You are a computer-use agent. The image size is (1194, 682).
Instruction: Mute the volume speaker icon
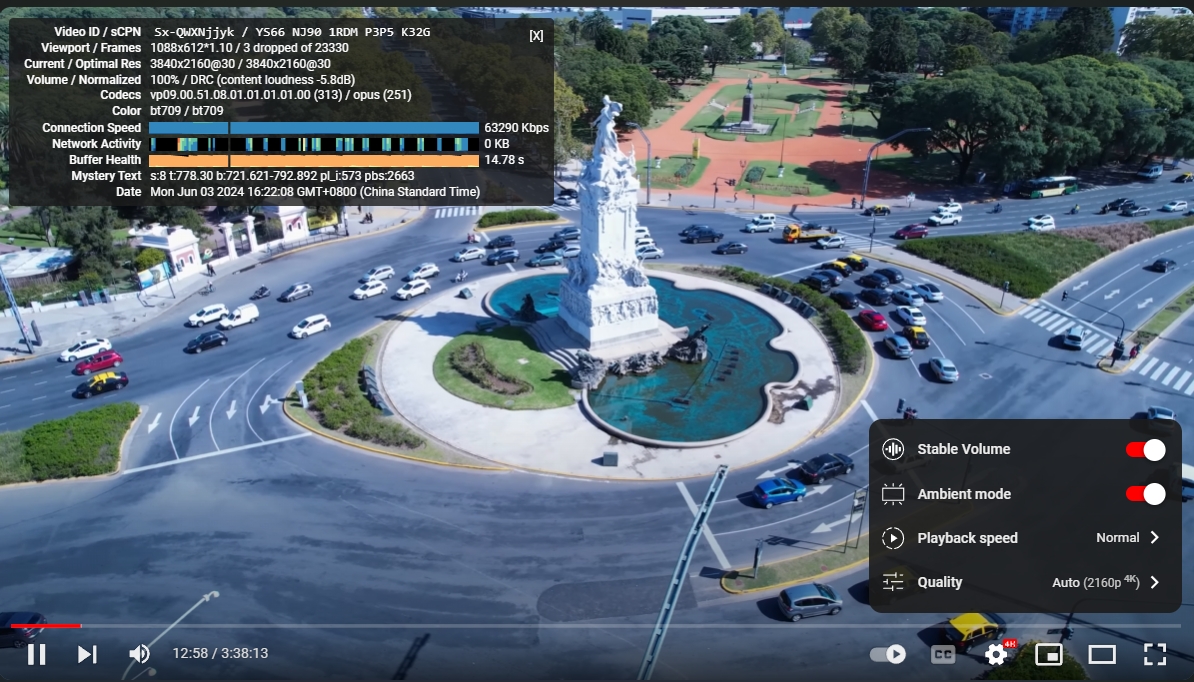click(139, 654)
